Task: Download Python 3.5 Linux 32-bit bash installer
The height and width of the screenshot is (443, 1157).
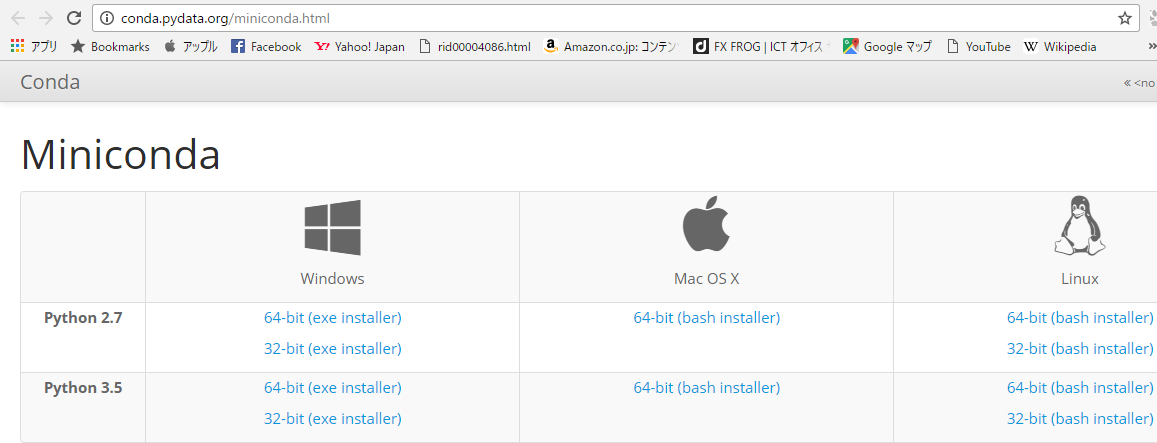Action: (1079, 418)
